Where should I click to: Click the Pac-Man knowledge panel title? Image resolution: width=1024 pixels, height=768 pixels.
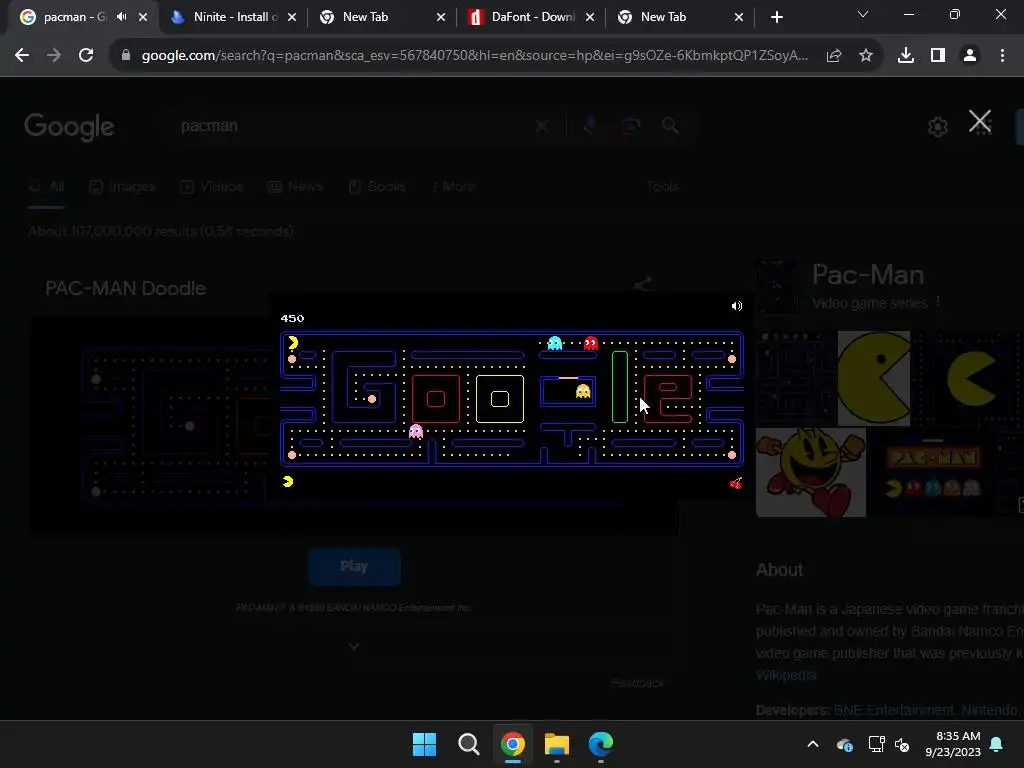(x=868, y=275)
